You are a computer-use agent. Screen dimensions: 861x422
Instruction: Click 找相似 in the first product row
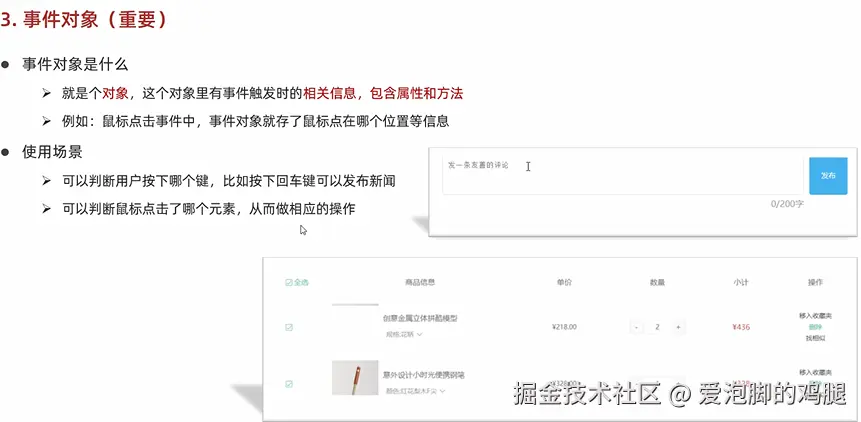[815, 338]
